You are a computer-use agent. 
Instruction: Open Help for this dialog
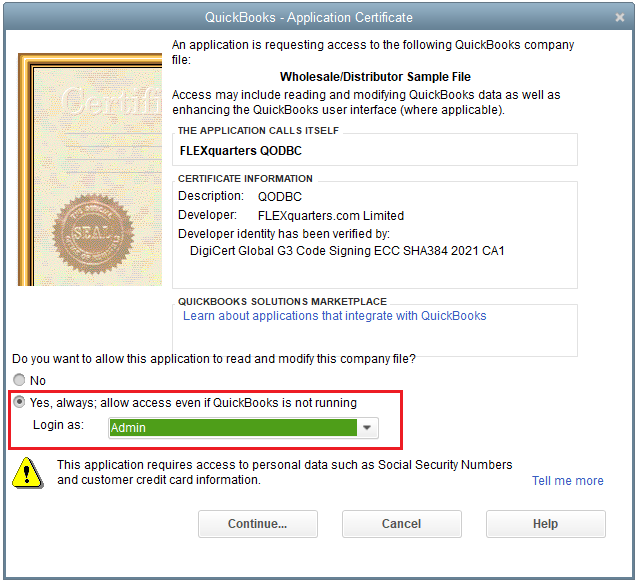(545, 524)
